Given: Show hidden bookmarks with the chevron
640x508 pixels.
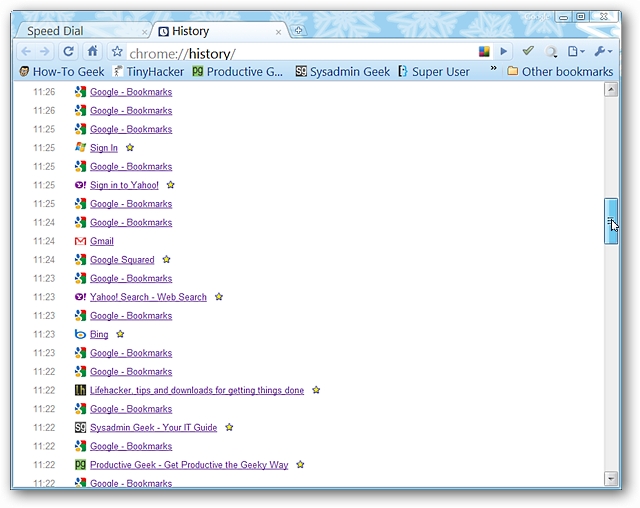Looking at the screenshot, I should [x=493, y=68].
